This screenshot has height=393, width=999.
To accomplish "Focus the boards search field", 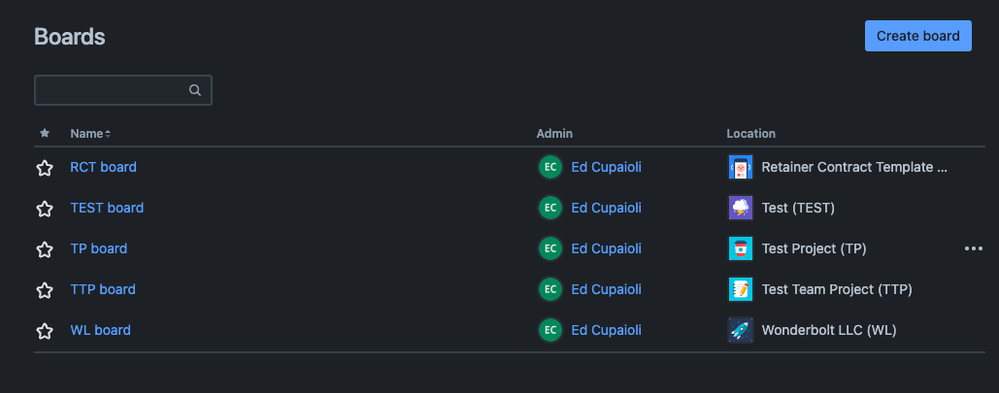I will (123, 90).
